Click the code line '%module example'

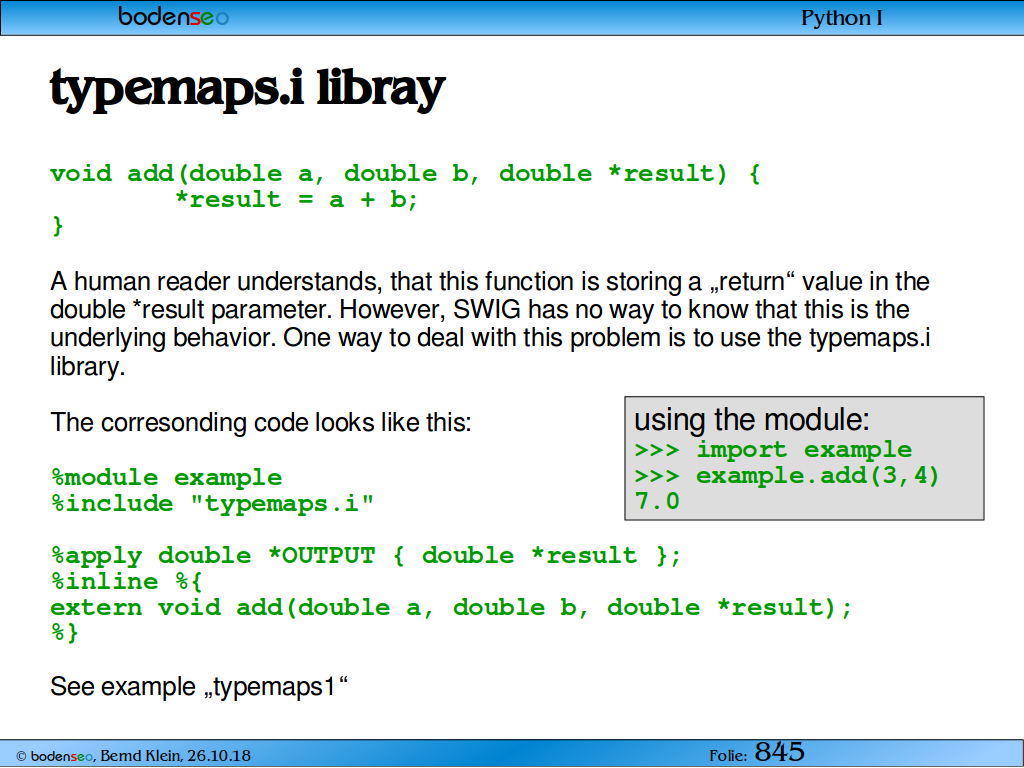tap(167, 477)
